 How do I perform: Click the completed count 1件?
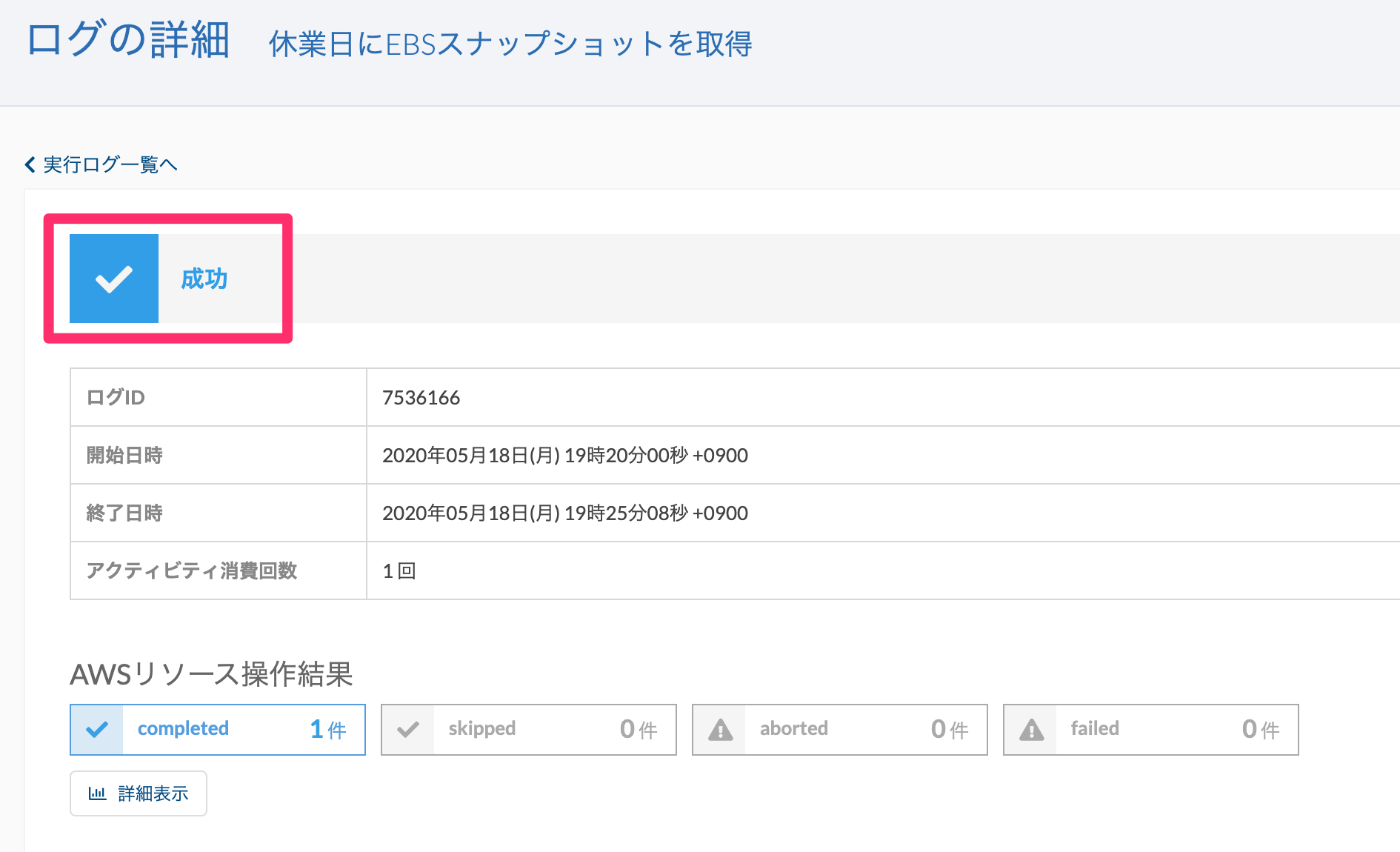[328, 730]
